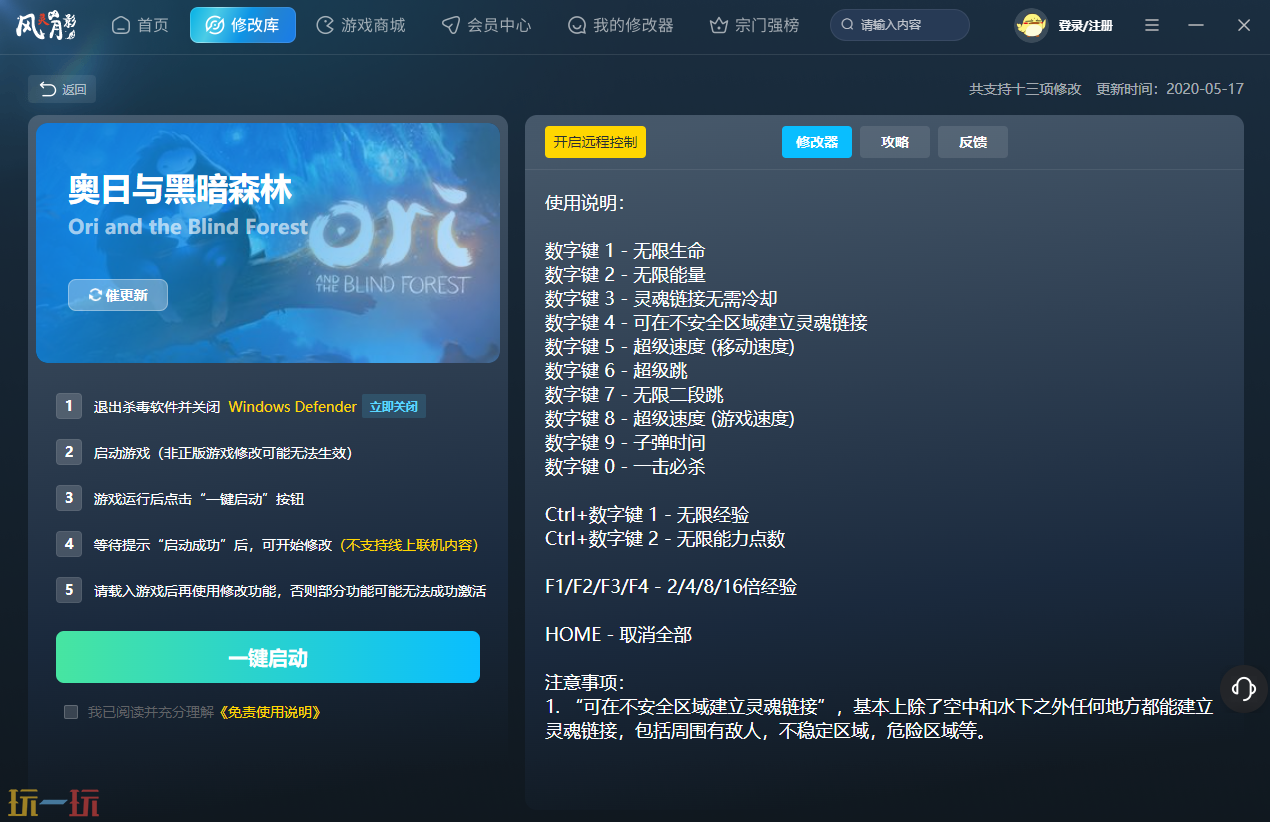Image resolution: width=1270 pixels, height=822 pixels.
Task: Click the 不支持线上联机内容 warning text
Action: [x=409, y=545]
